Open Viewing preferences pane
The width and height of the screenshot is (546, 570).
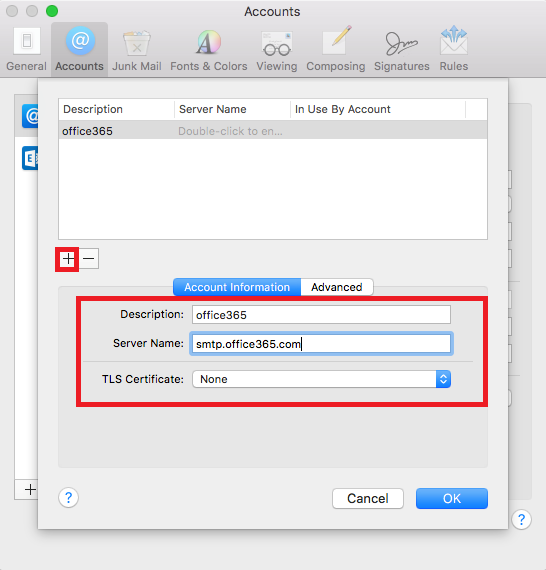pyautogui.click(x=277, y=49)
